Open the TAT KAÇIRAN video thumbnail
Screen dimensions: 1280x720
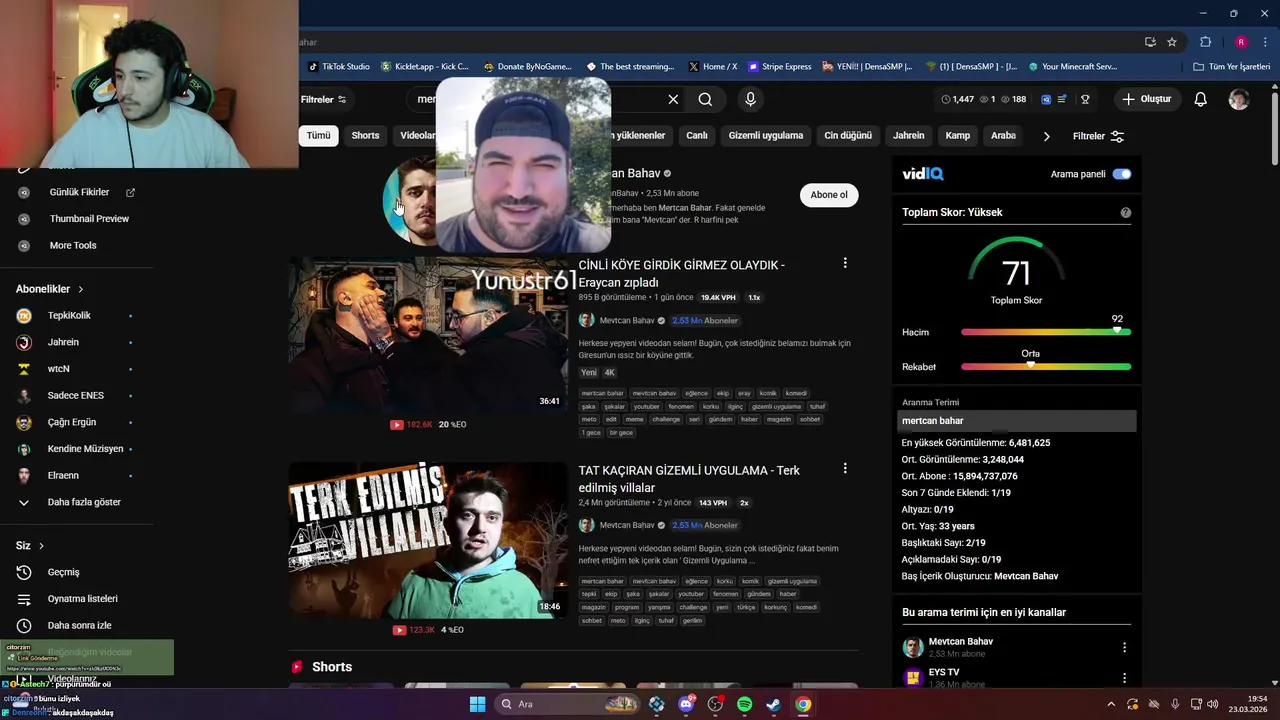[428, 540]
